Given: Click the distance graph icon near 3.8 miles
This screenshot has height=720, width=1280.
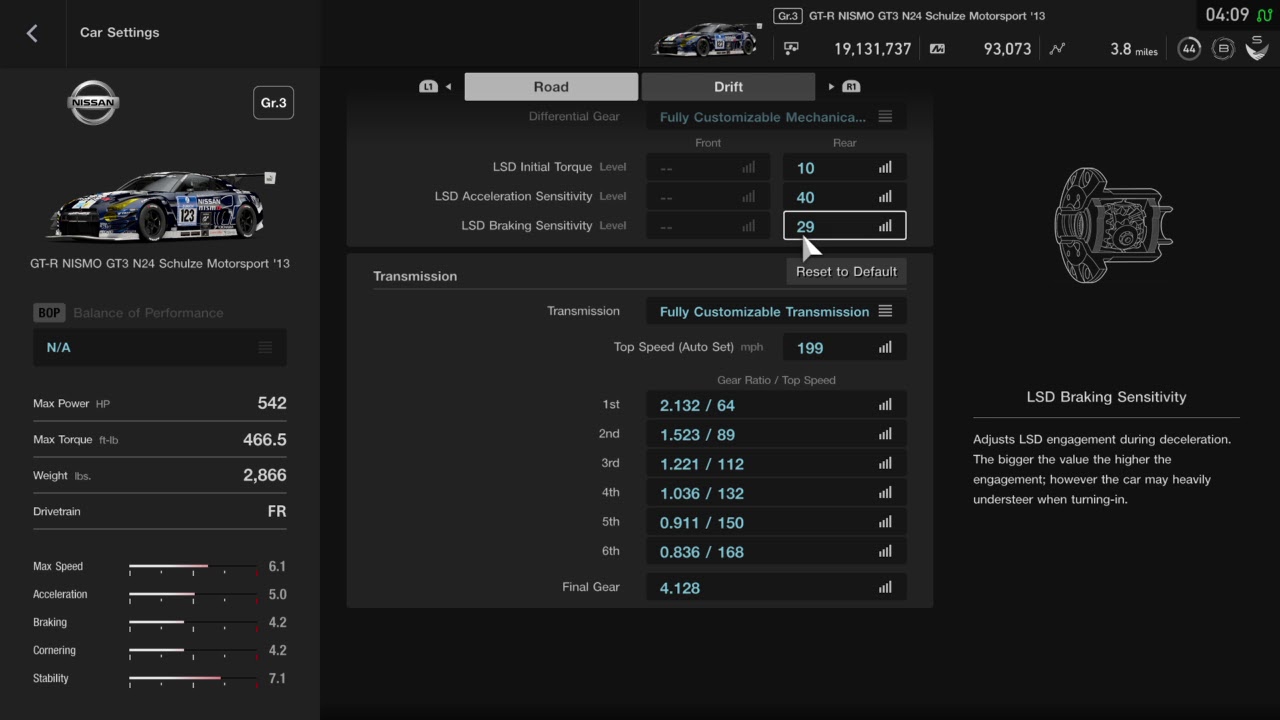Looking at the screenshot, I should point(1058,48).
